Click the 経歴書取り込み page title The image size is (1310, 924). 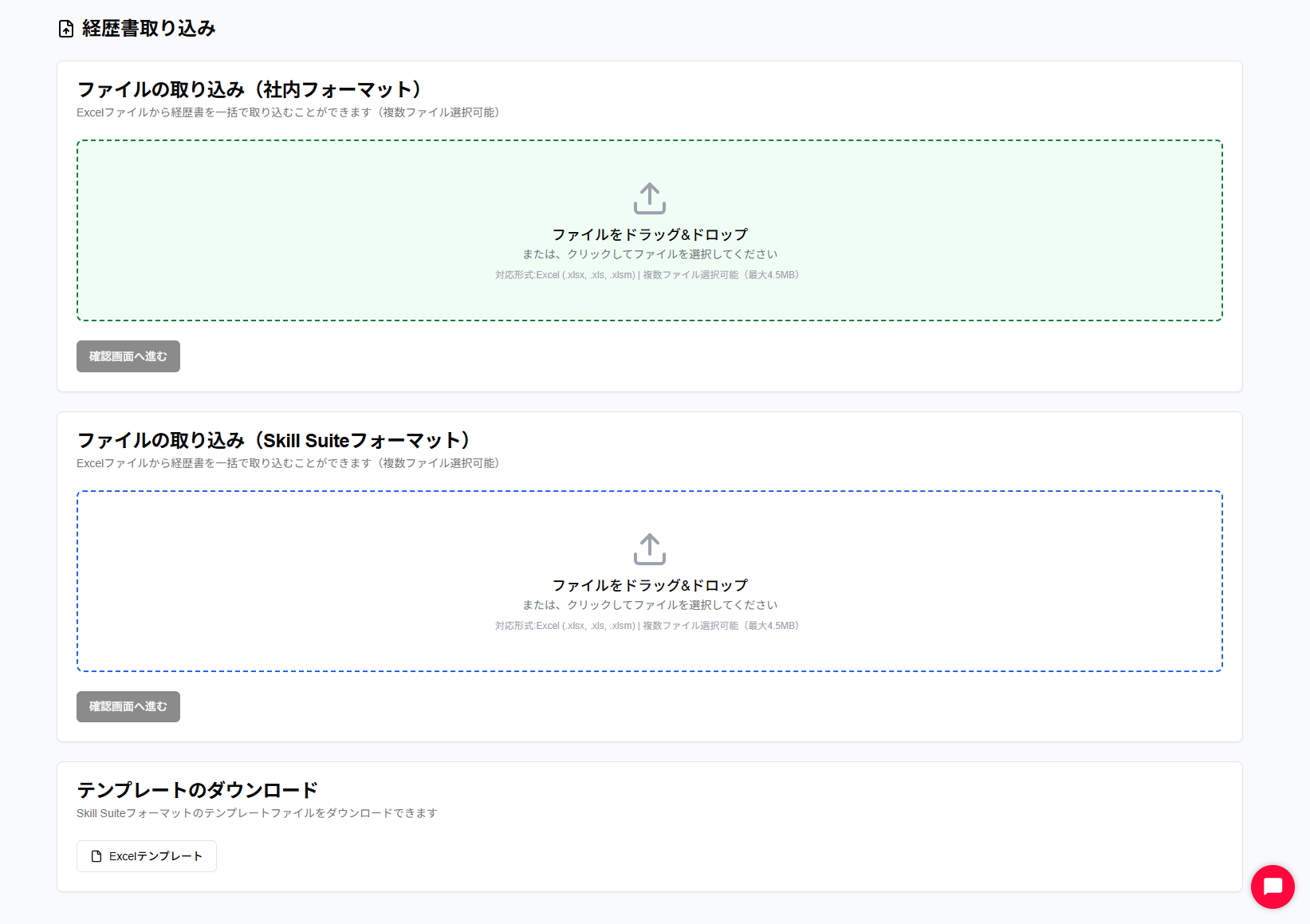[149, 29]
